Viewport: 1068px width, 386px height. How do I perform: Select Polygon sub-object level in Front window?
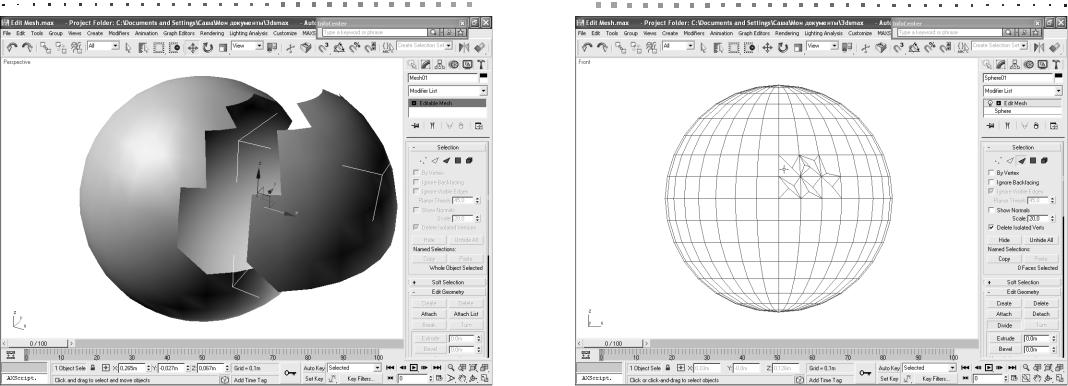1033,161
